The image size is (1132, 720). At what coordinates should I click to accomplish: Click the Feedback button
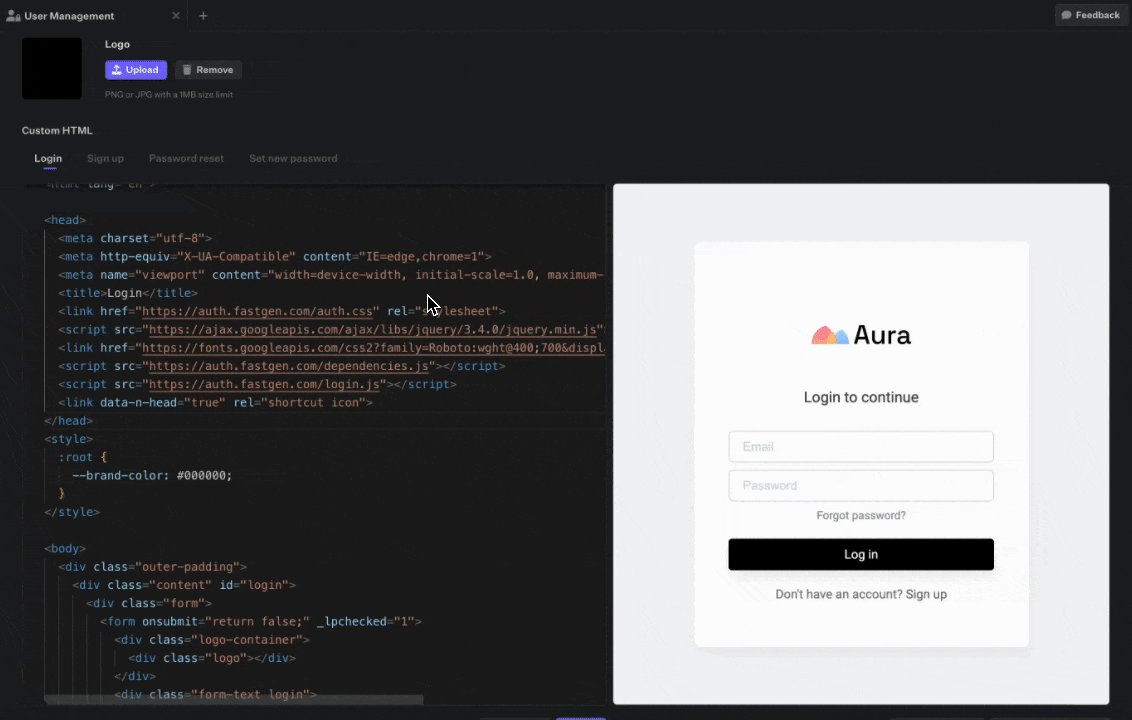[x=1090, y=15]
